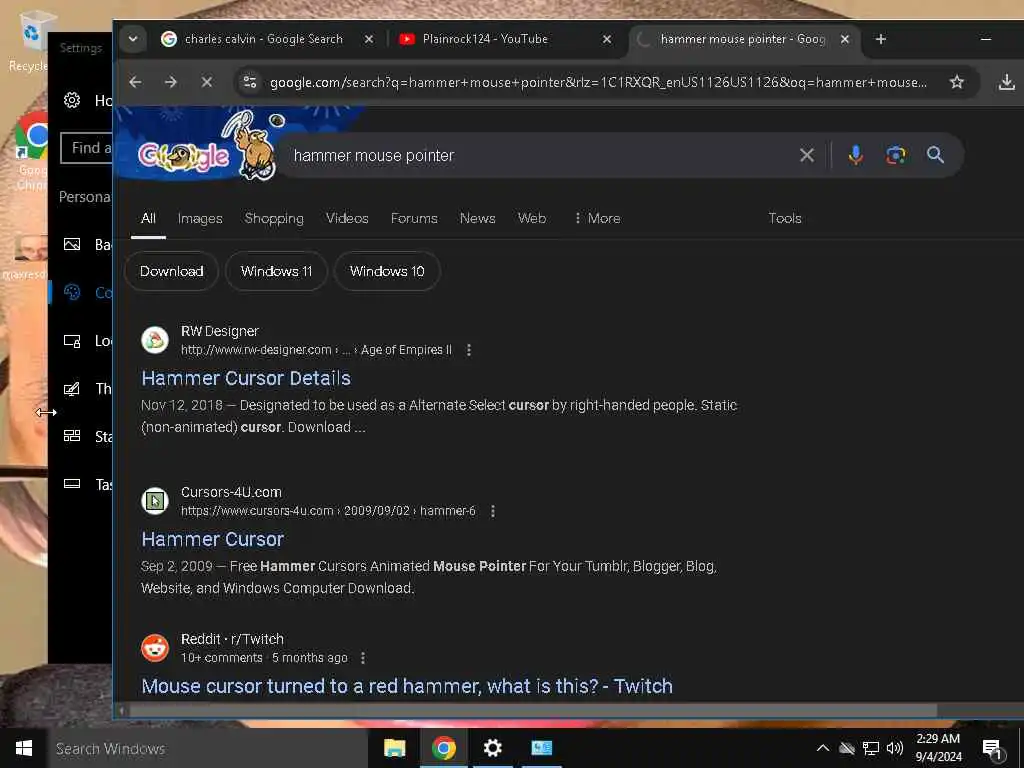This screenshot has height=768, width=1024.
Task: Search by image with Google Lens
Action: [895, 155]
